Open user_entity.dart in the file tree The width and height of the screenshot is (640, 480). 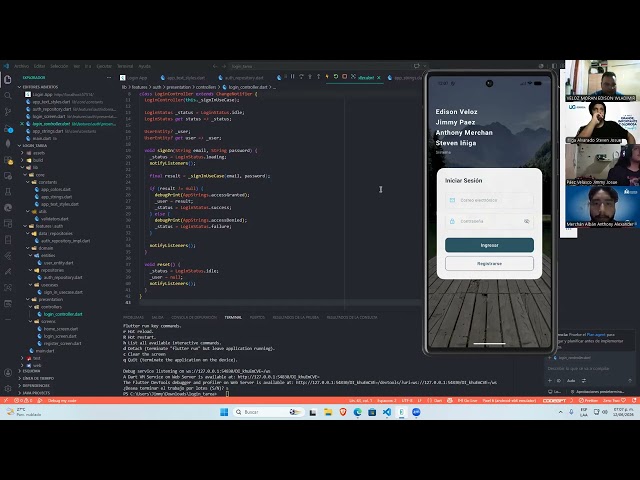(x=58, y=263)
